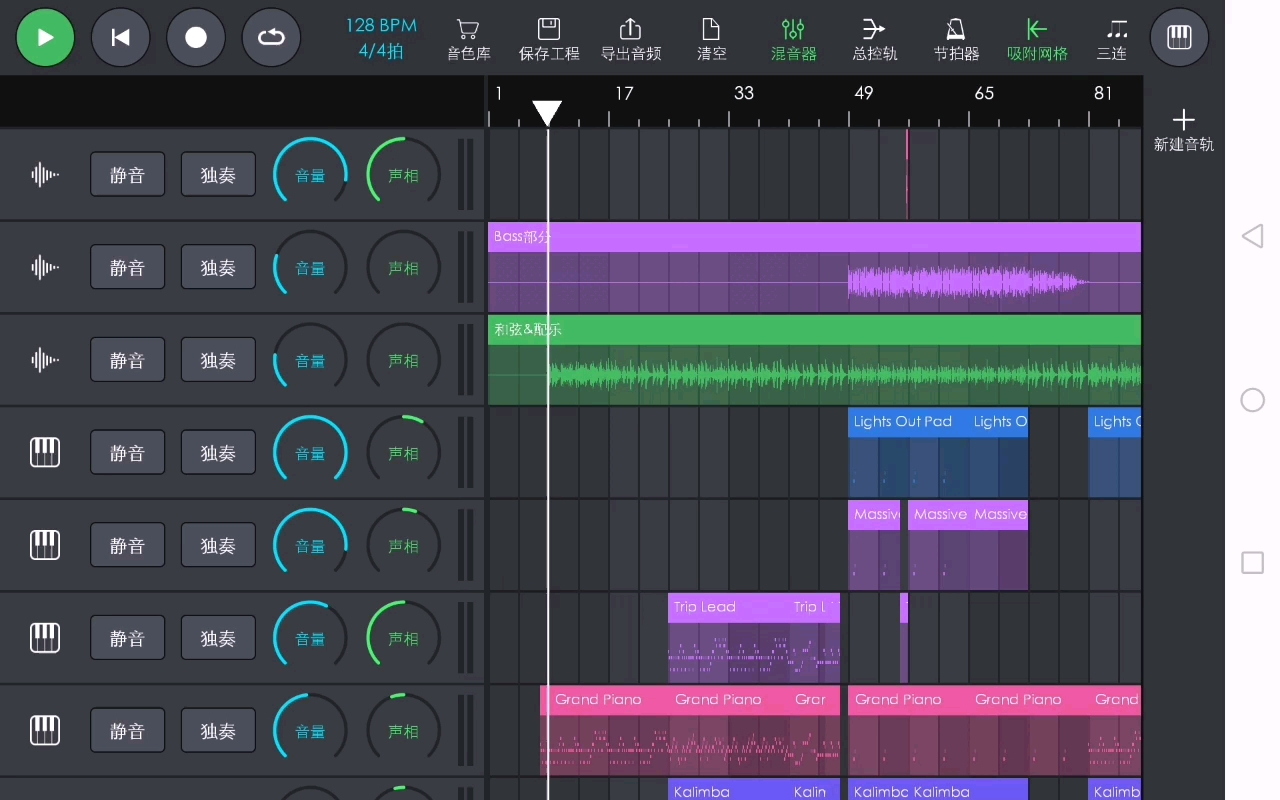The height and width of the screenshot is (800, 1280).
Task: Open the 混音器 mixer
Action: (793, 40)
